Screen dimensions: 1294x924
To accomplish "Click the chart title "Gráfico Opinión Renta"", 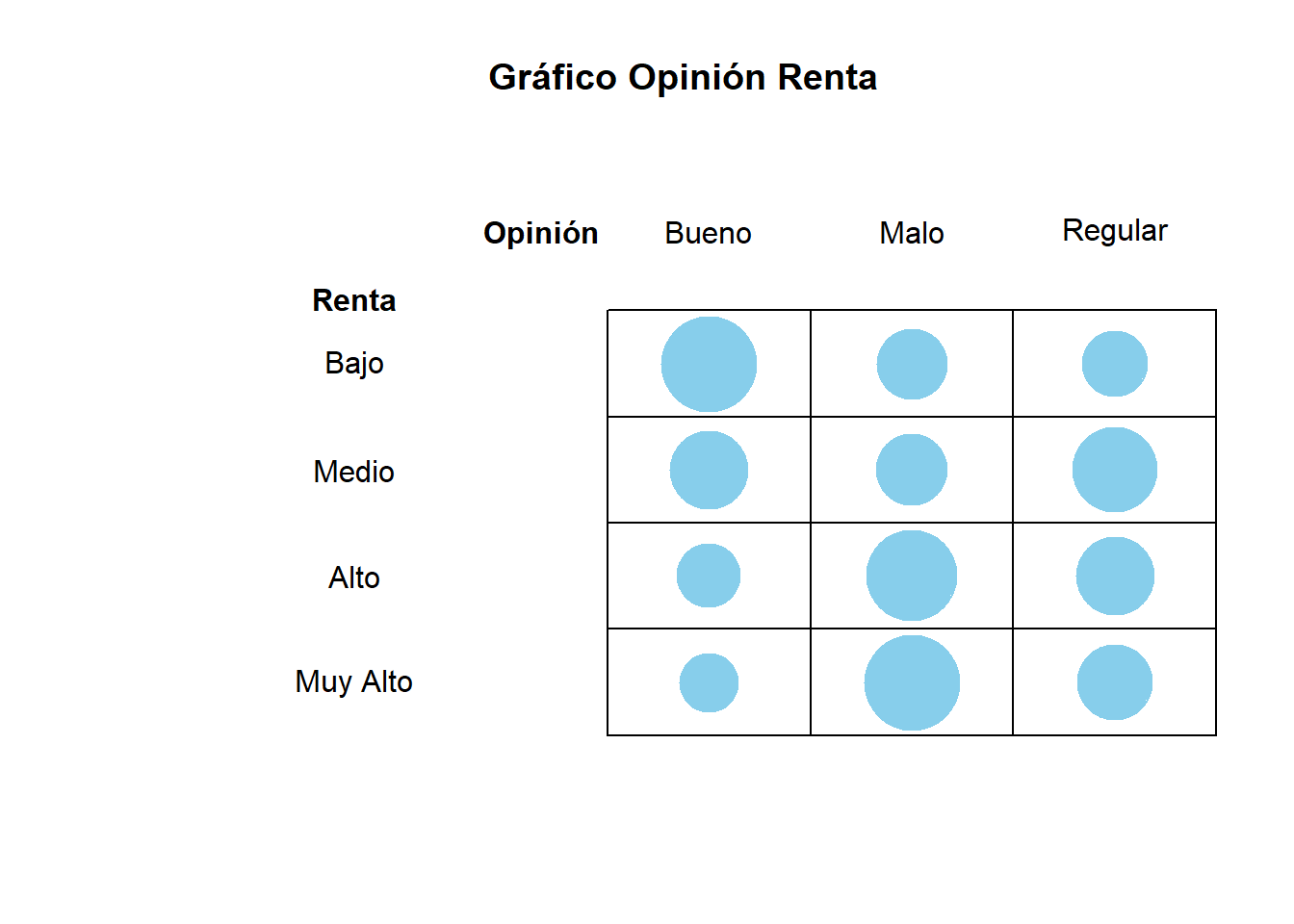I will (x=683, y=77).
